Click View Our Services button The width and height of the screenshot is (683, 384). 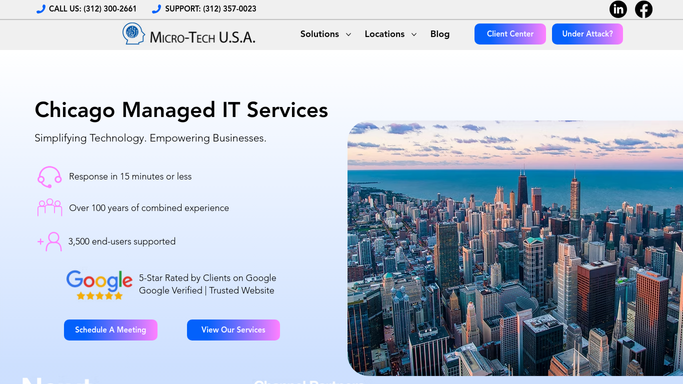tap(233, 330)
